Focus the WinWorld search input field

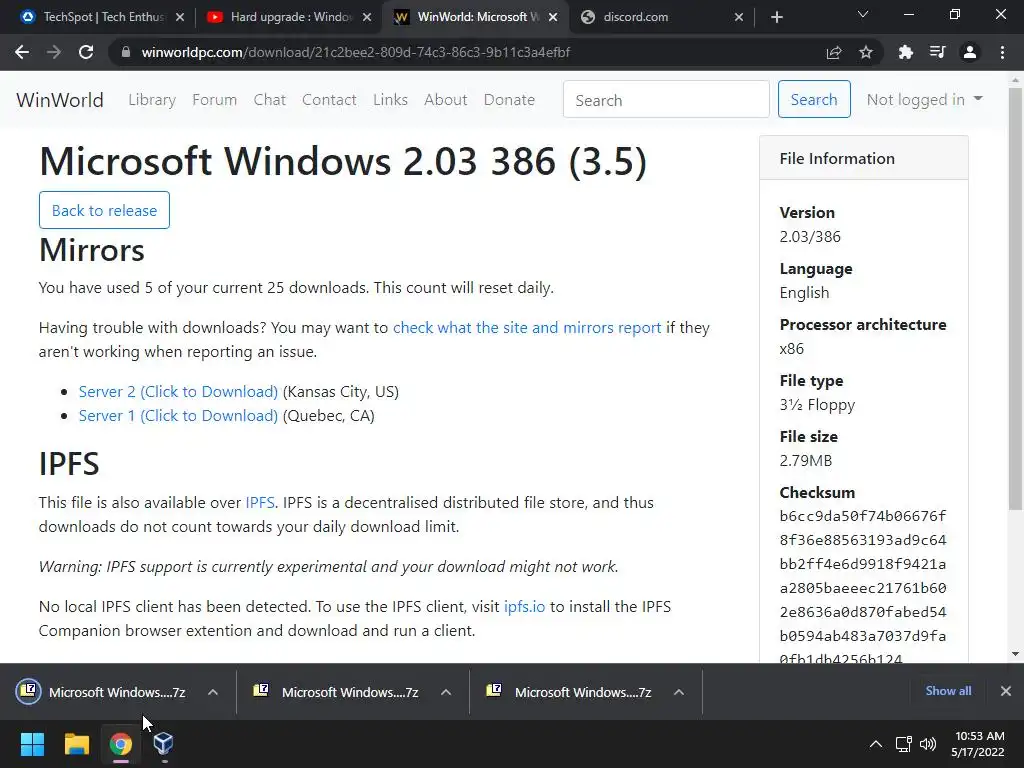pyautogui.click(x=666, y=99)
